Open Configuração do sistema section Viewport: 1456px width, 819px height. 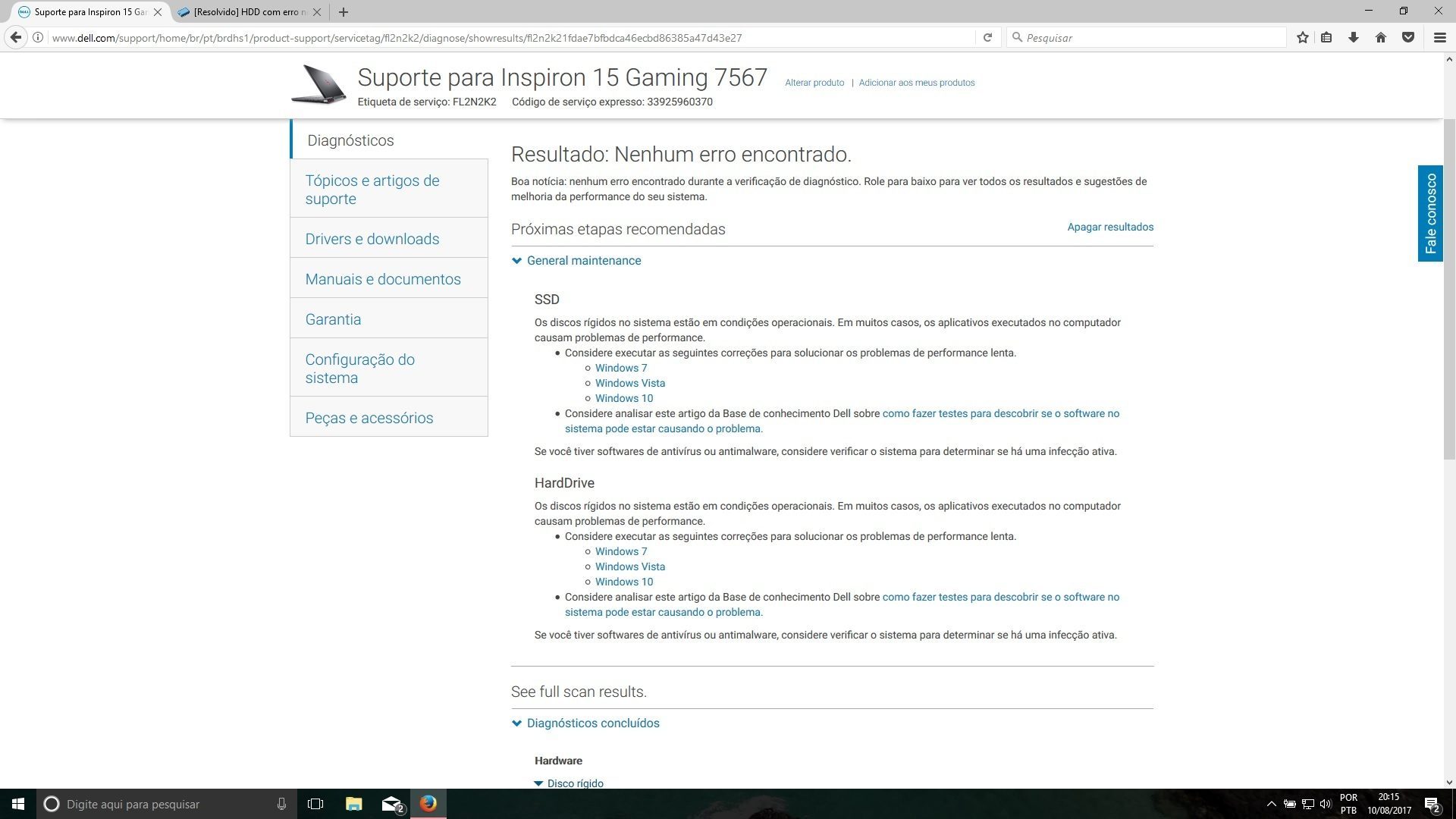pyautogui.click(x=389, y=368)
